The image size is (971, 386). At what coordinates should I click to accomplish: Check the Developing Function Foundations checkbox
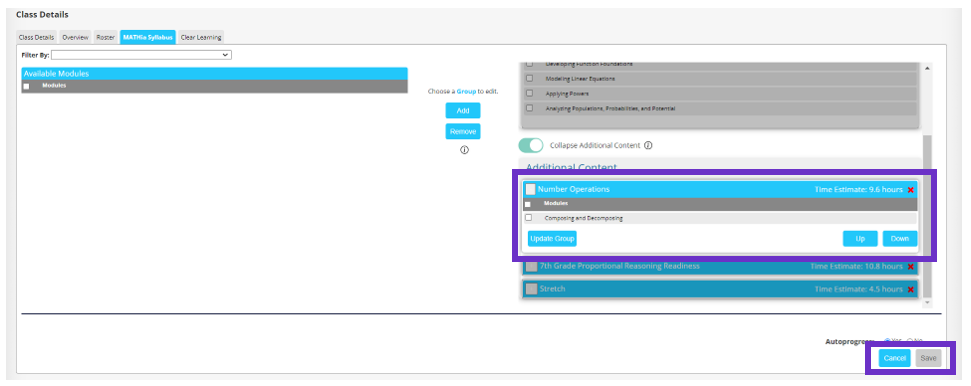(529, 64)
